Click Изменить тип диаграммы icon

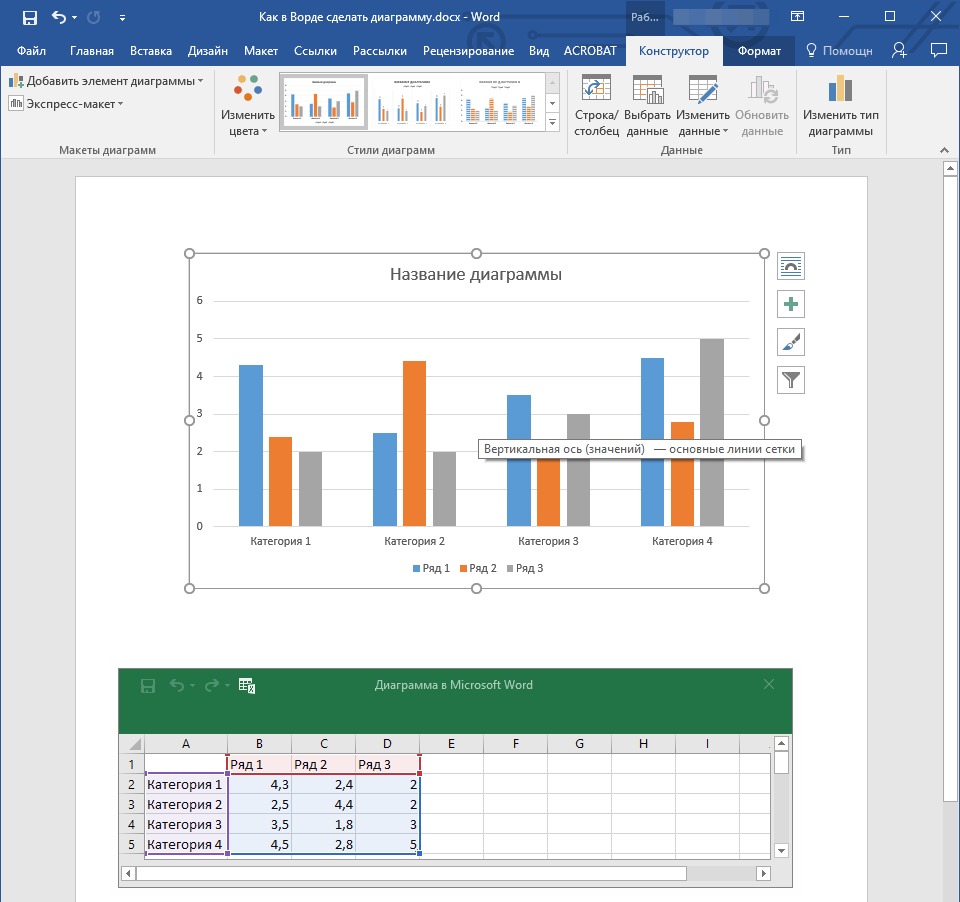point(840,93)
